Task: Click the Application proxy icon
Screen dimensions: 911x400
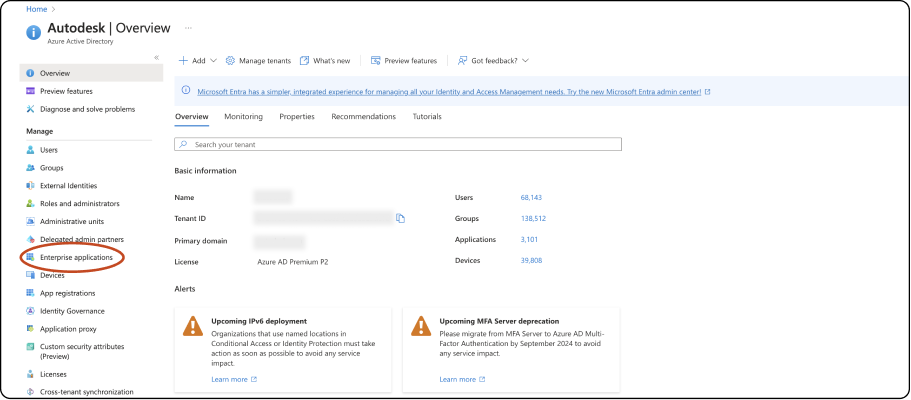Action: point(30,329)
